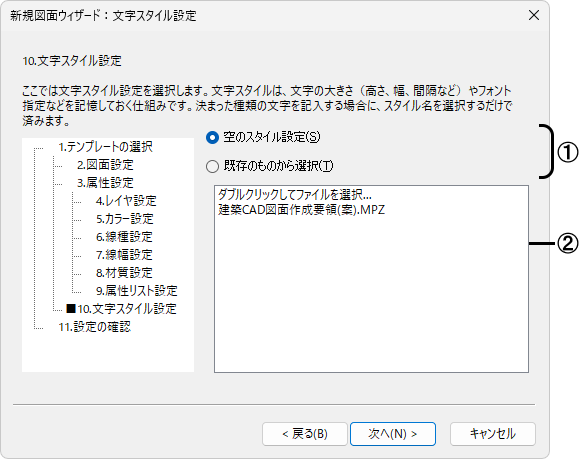Click empty area of the style file list box
580x459 pixels.
point(371,296)
